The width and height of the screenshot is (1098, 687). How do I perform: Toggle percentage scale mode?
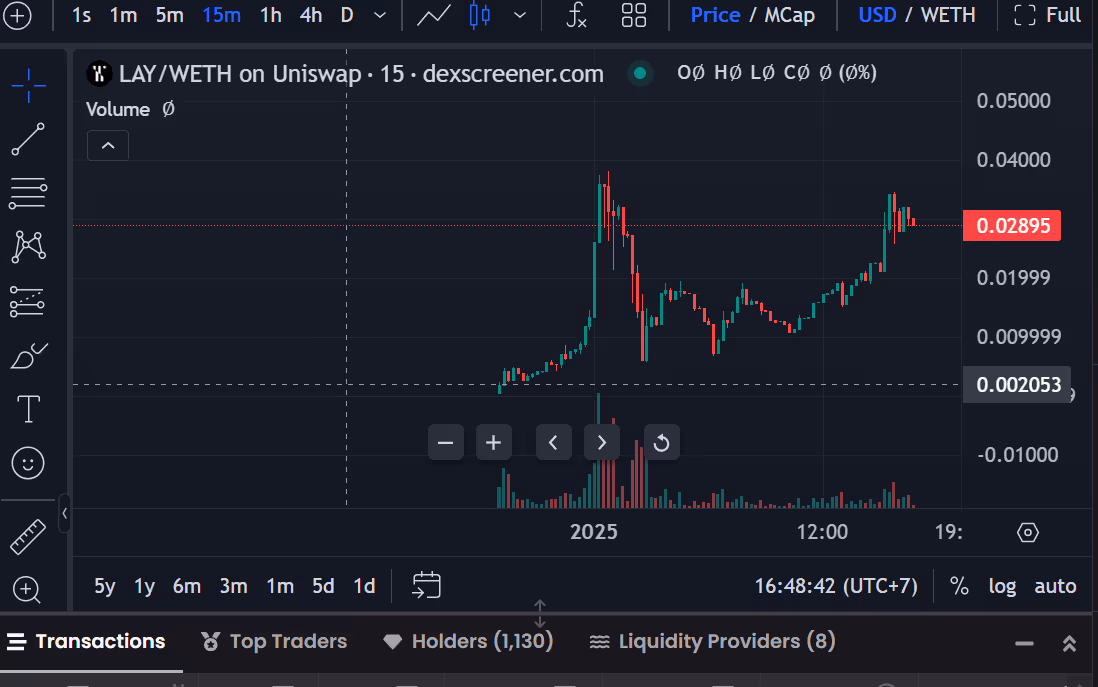(959, 586)
